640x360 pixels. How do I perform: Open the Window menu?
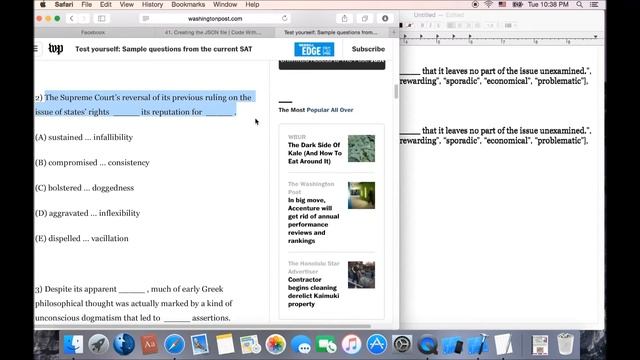(x=225, y=4)
